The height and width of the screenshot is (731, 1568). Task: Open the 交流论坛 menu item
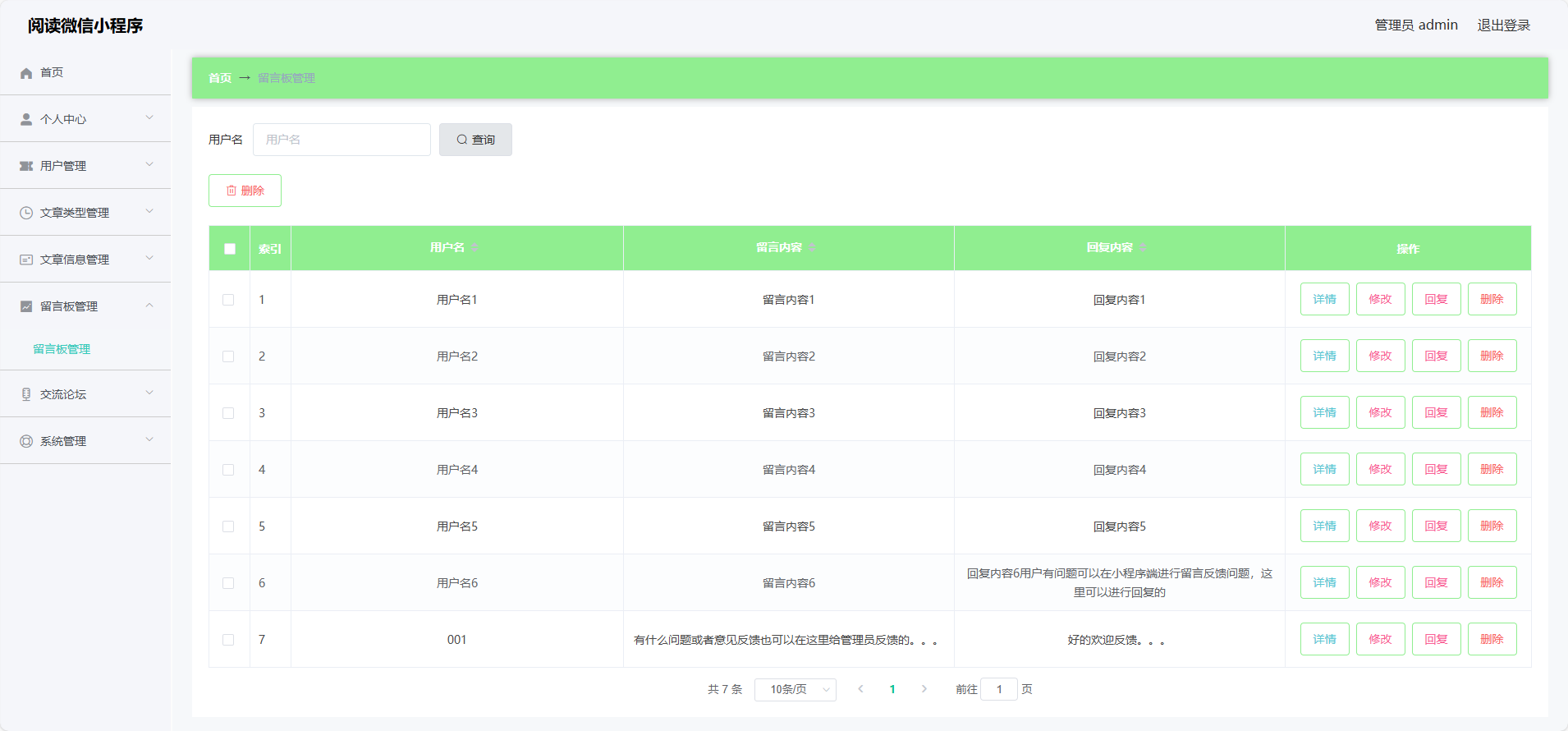click(x=85, y=394)
